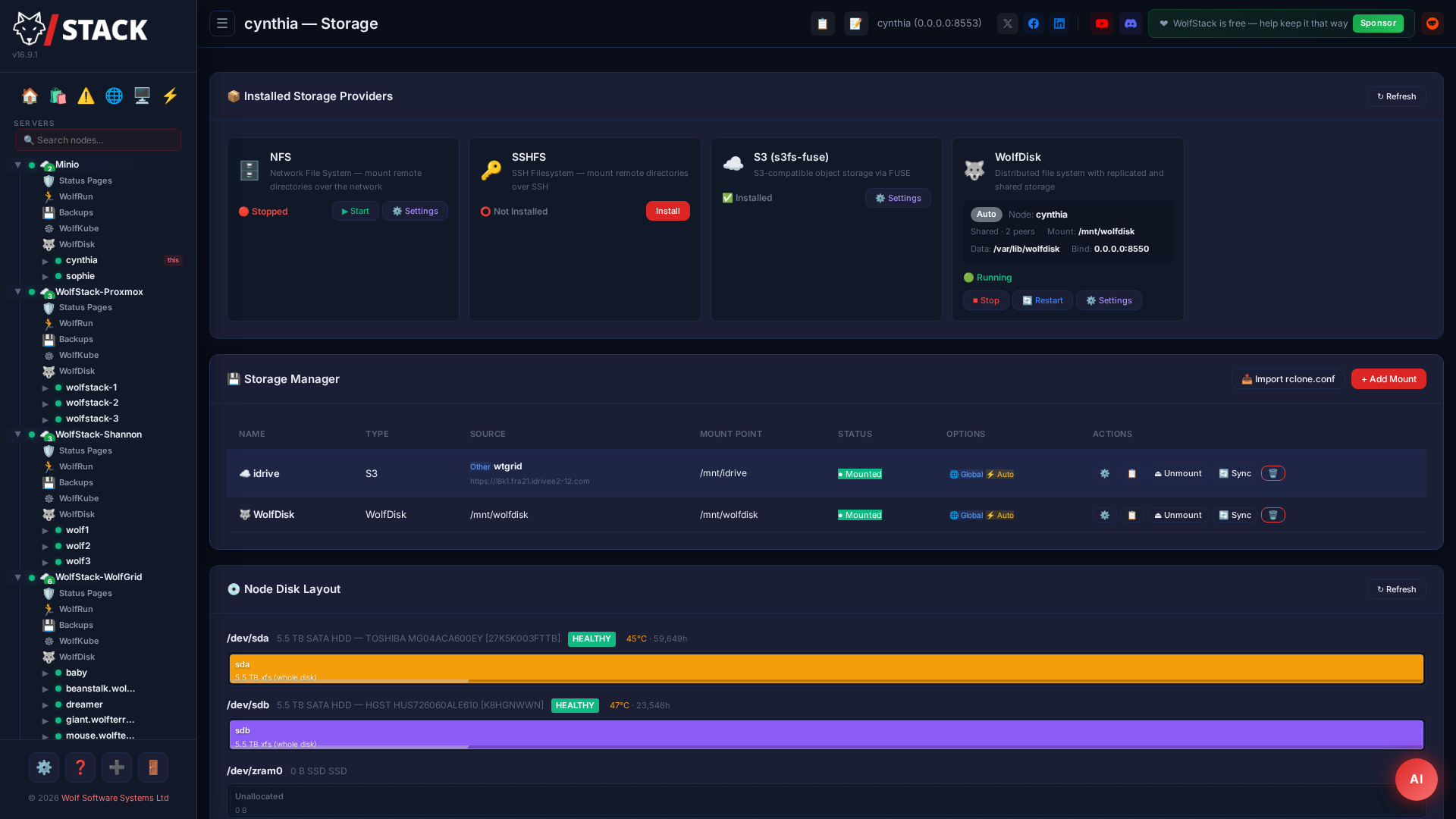Delete the WolfDisk mount trash icon
Viewport: 1456px width, 819px height.
coord(1273,515)
